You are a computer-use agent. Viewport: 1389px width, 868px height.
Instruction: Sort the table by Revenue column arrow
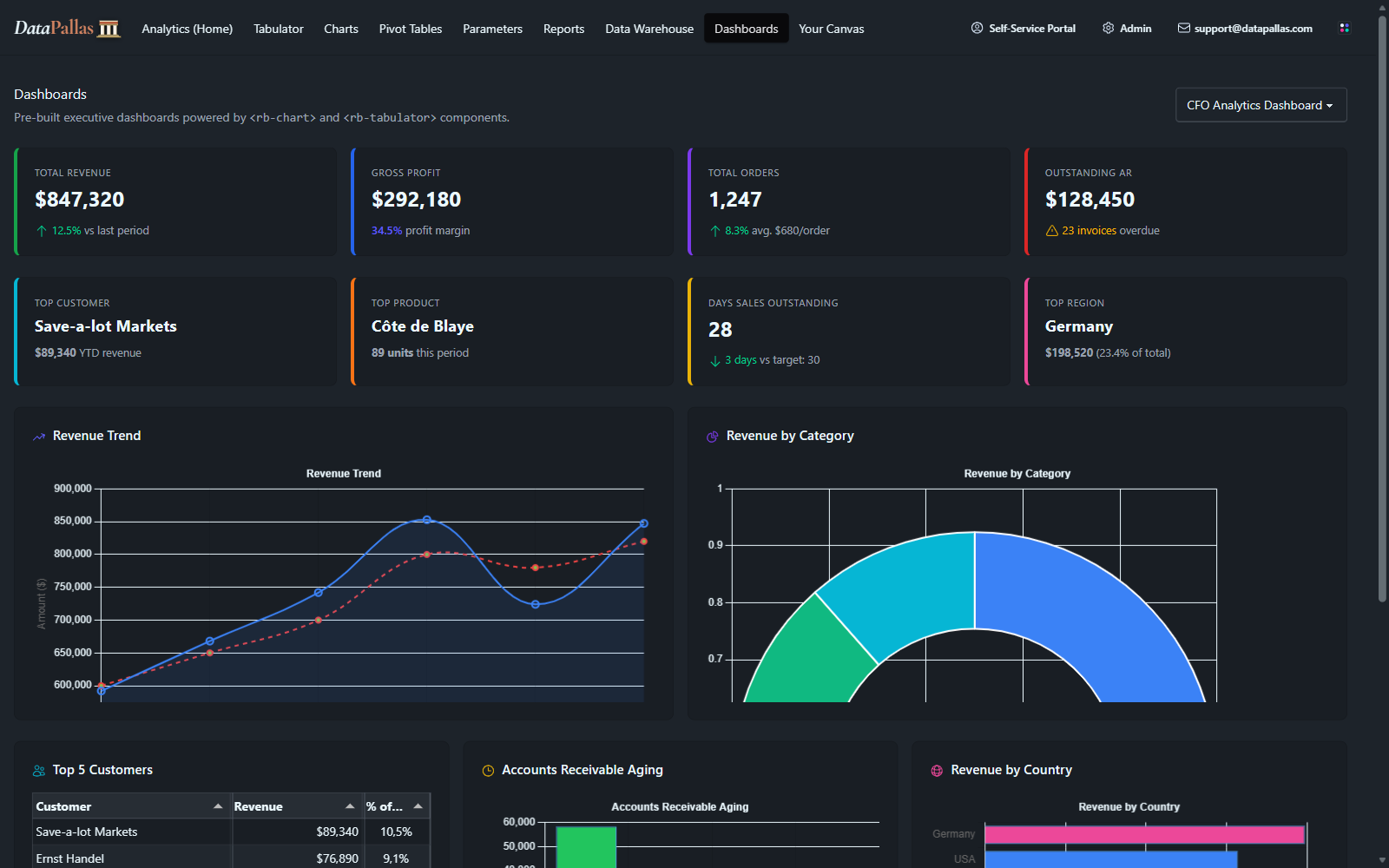point(350,806)
